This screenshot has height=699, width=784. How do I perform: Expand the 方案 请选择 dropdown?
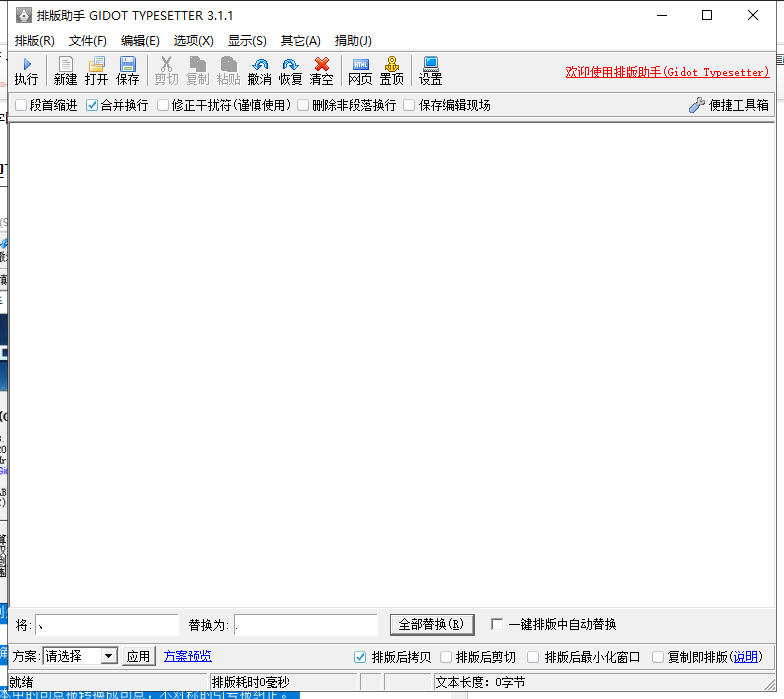click(x=108, y=656)
